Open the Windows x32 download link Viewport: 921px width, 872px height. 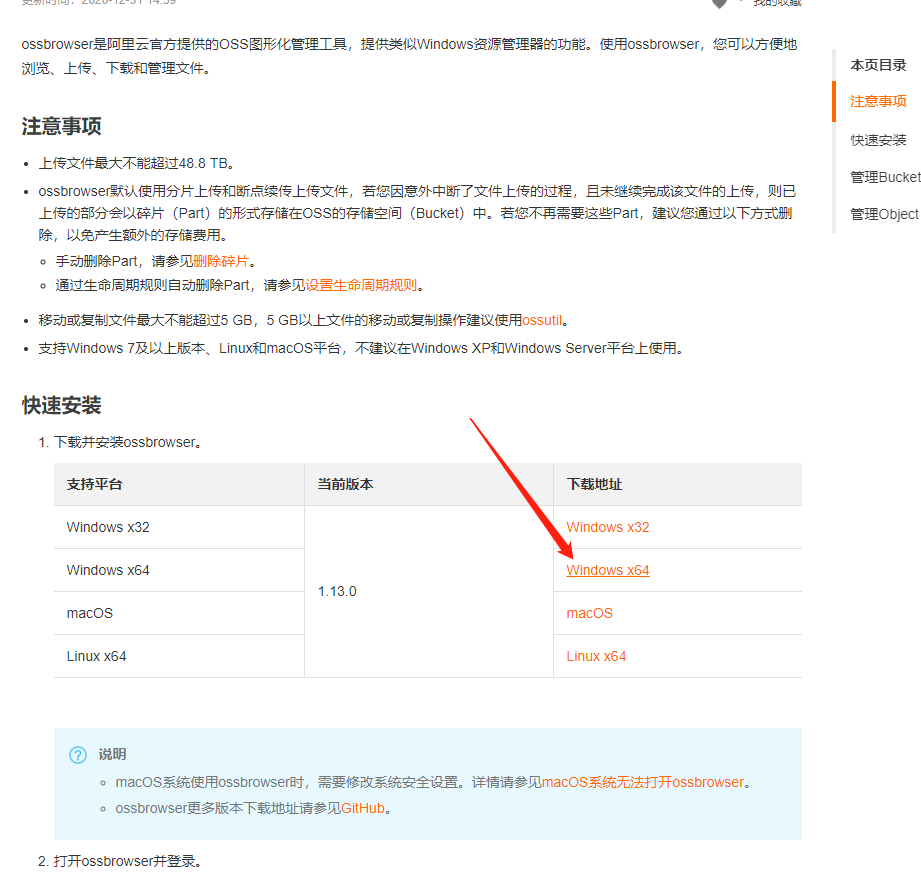(x=607, y=527)
